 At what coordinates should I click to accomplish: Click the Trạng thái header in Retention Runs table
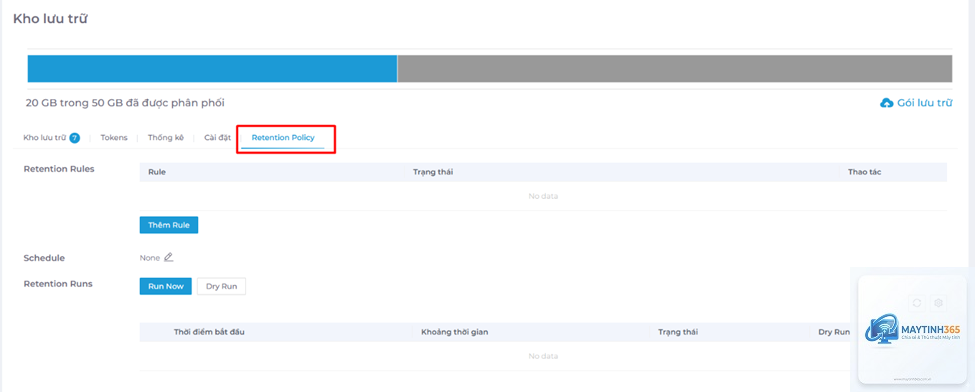[x=678, y=332]
